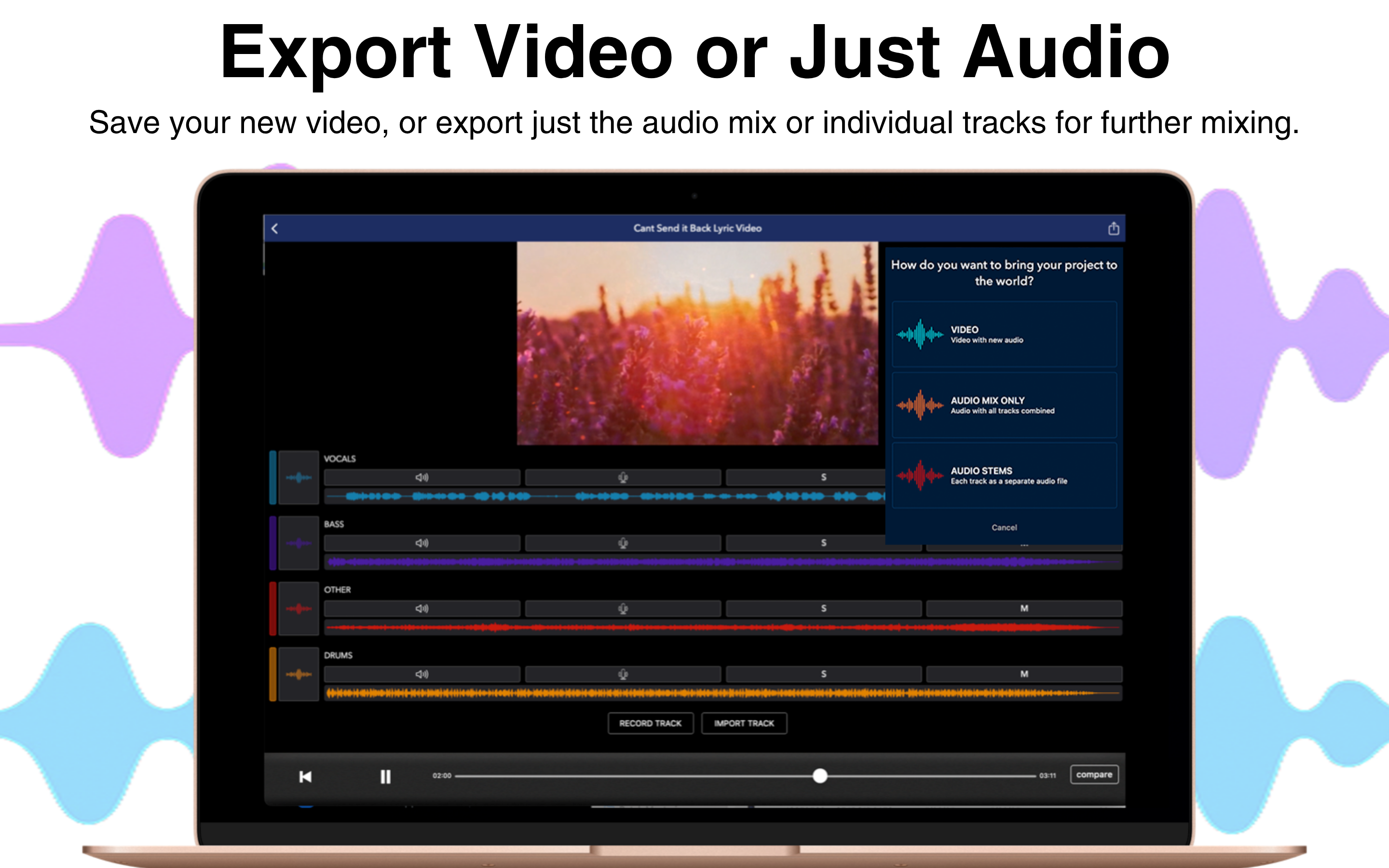Click the 03:11 total duration label

click(x=1048, y=775)
